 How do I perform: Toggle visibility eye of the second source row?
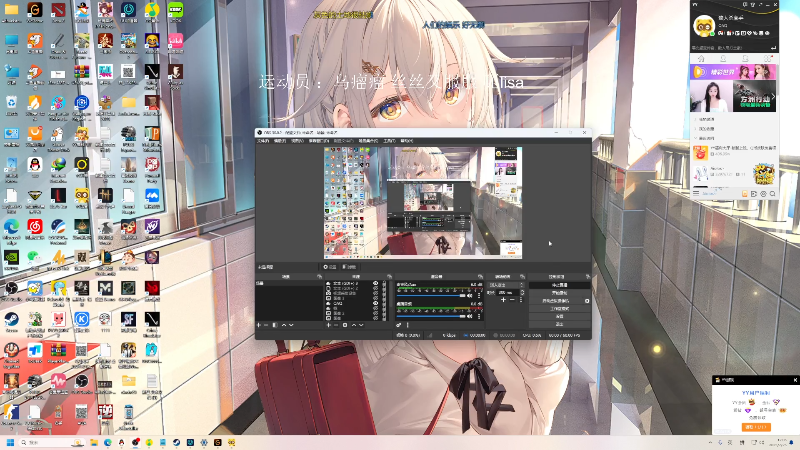[376, 288]
